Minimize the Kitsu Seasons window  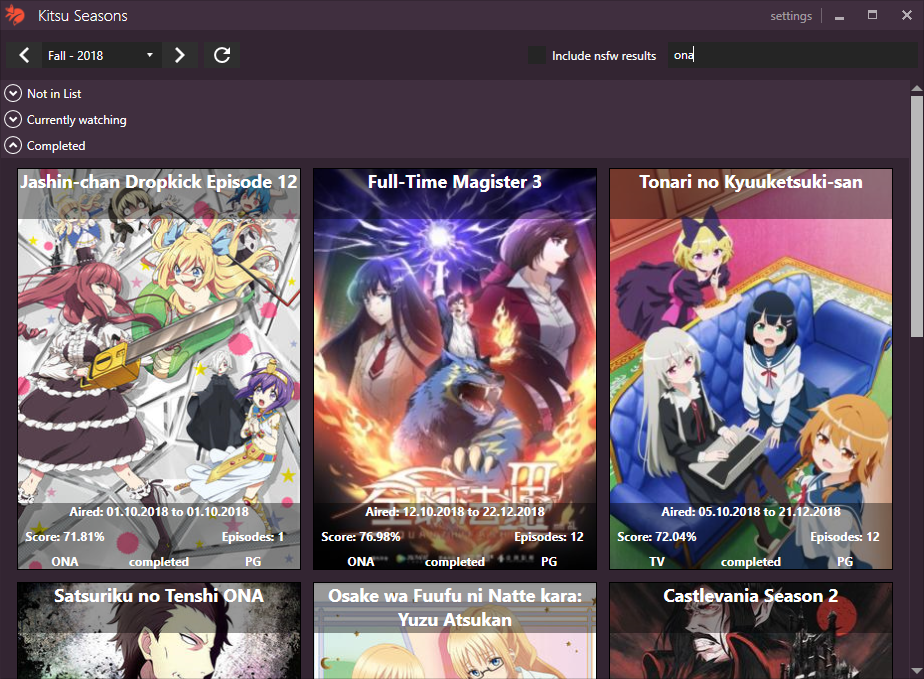[839, 16]
